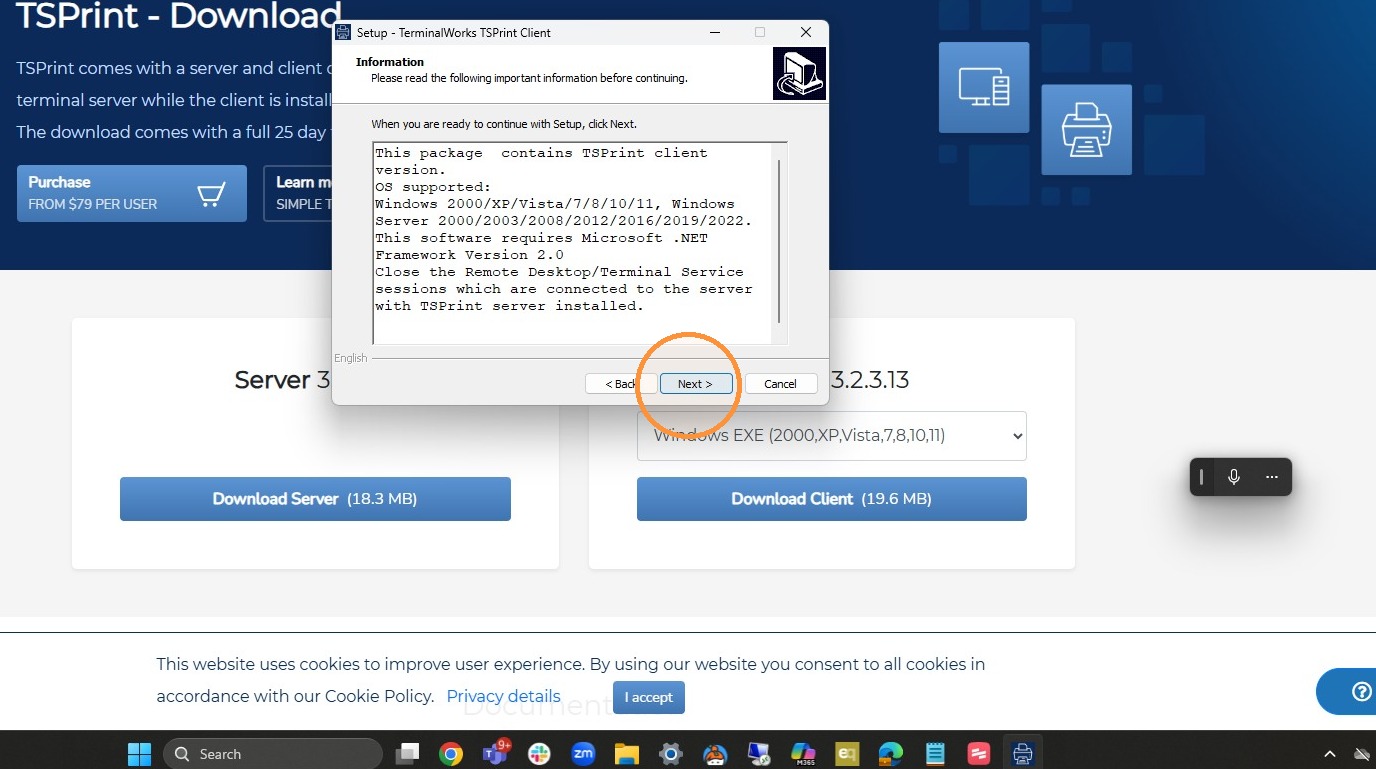The image size is (1376, 769).
Task: Click the Setup window title bar printer icon
Action: 343,33
